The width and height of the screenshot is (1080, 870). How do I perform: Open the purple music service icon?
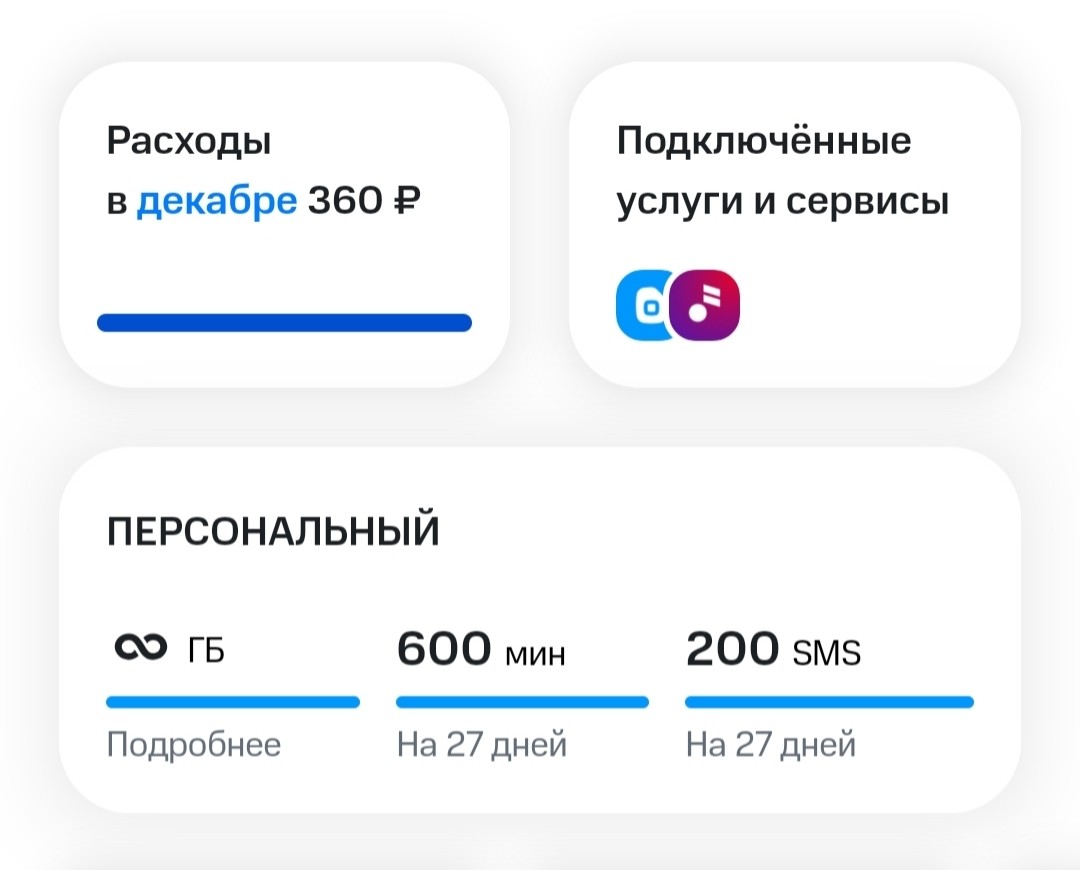pyautogui.click(x=705, y=306)
